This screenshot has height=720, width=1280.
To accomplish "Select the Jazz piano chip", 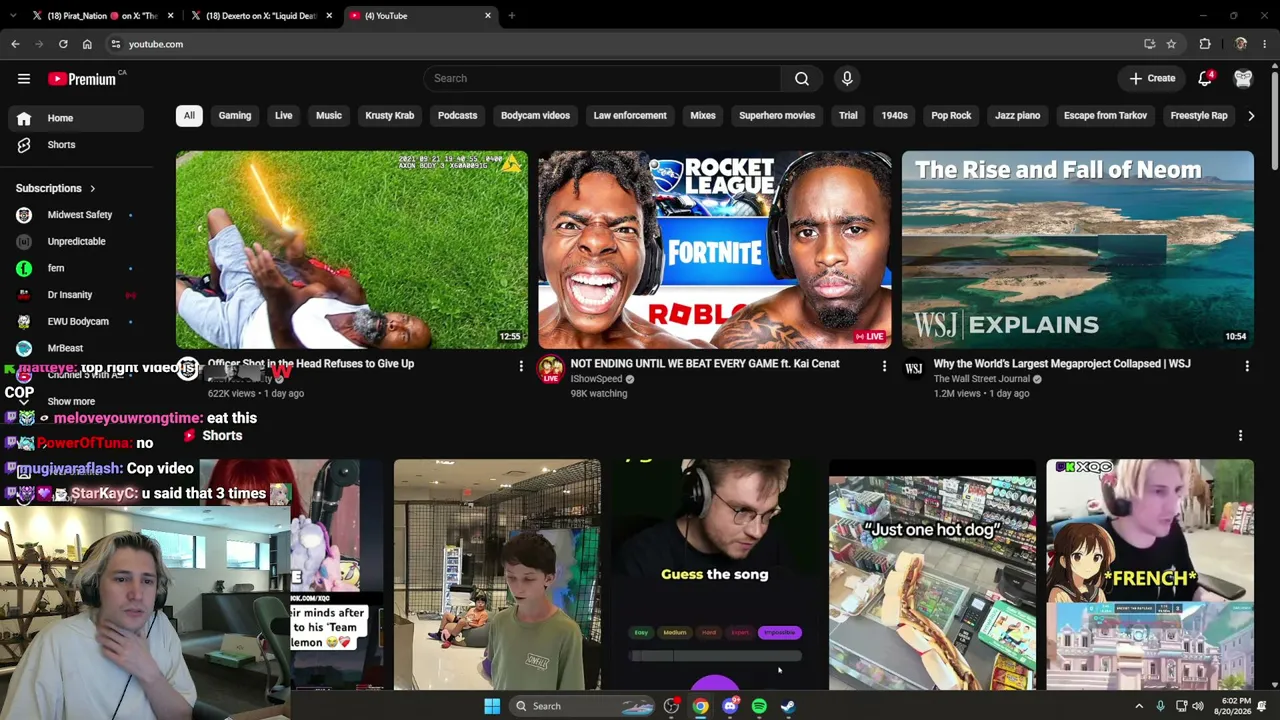I will click(x=1018, y=116).
